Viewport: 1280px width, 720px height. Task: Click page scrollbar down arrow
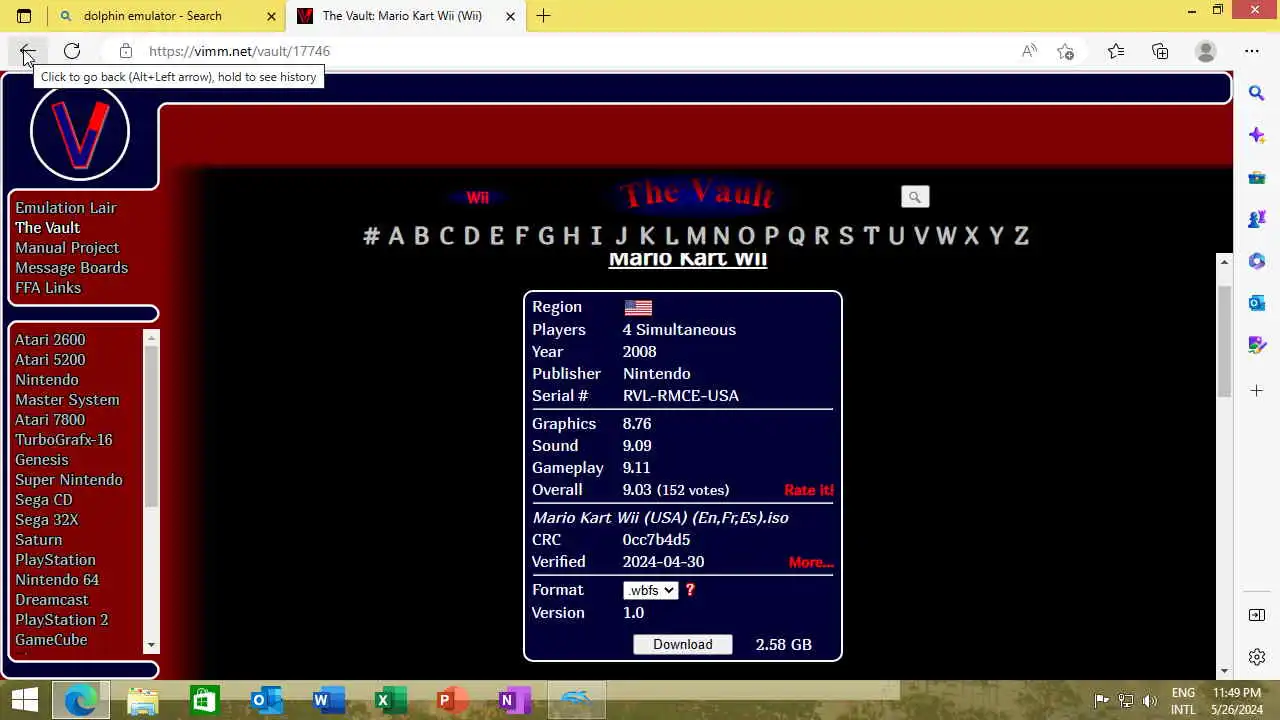tap(1225, 670)
